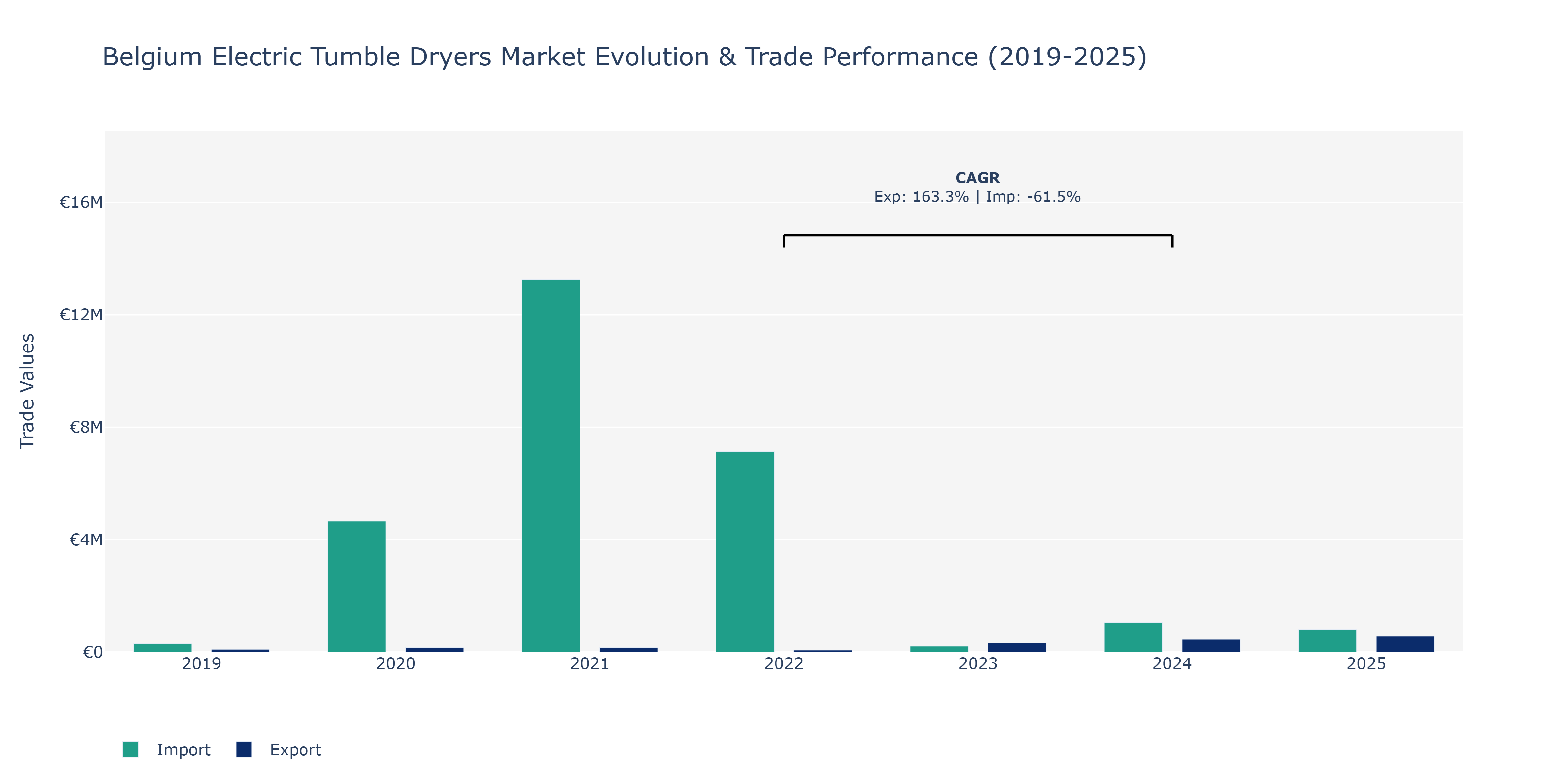Click the €8M axis tick label
Image resolution: width=1568 pixels, height=784 pixels.
pyautogui.click(x=86, y=427)
